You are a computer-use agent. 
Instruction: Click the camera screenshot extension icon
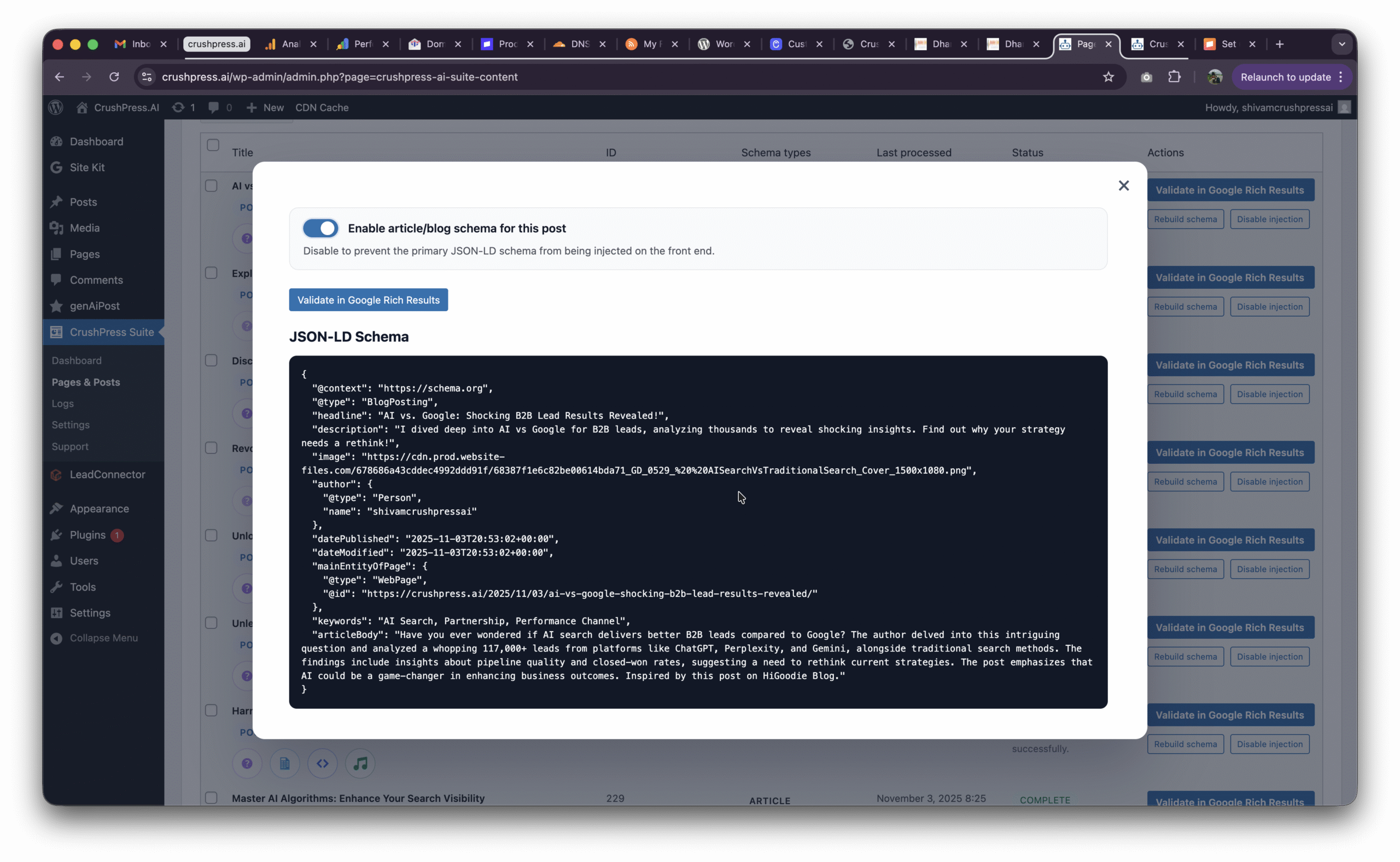coord(1146,77)
